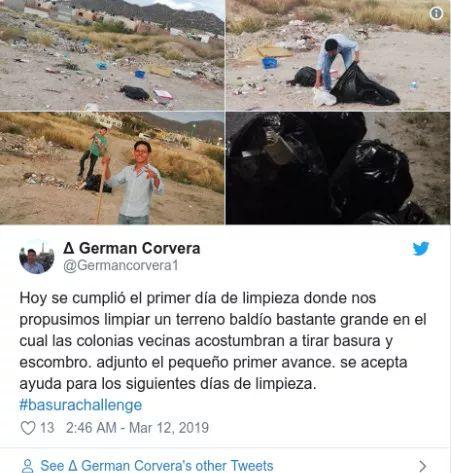Viewport: 451px width, 473px height.
Task: Click the tweet text about limpieza
Action: pyautogui.click(x=223, y=341)
